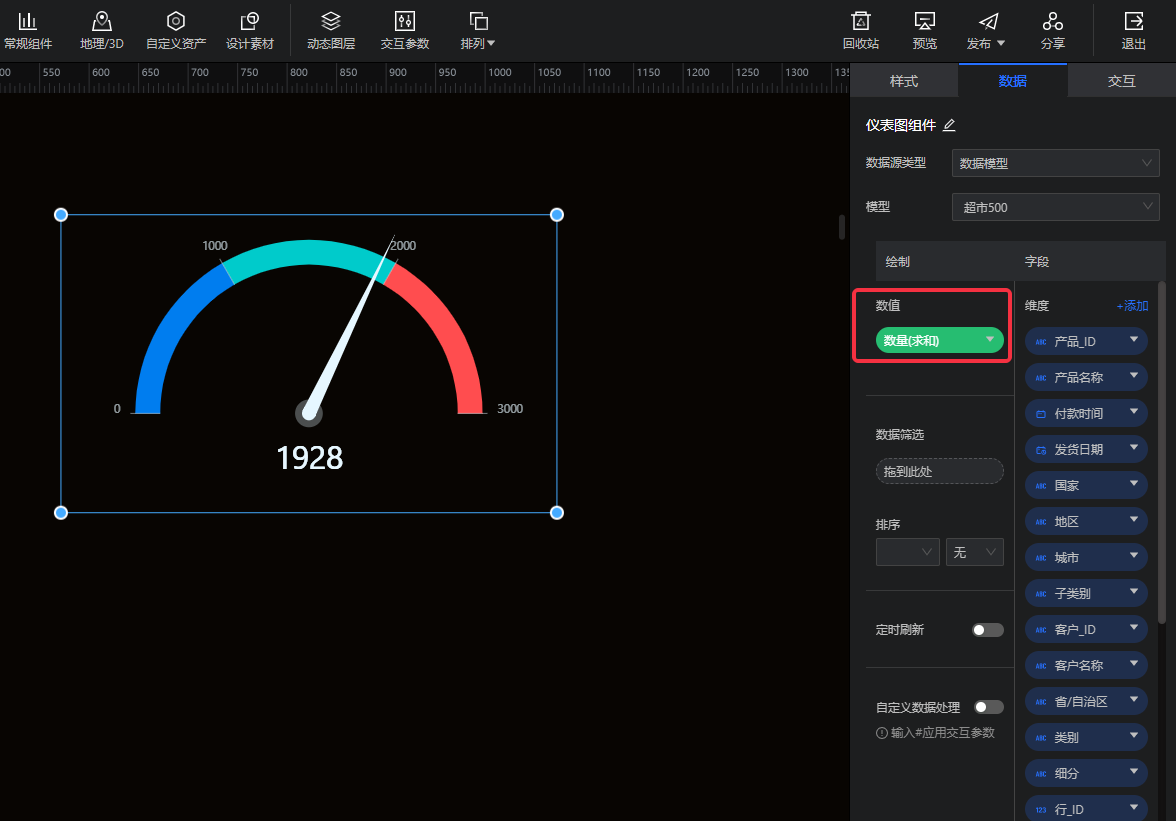Open the 数量(求和) field dropdown arrow
Viewport: 1176px width, 821px height.
(990, 340)
